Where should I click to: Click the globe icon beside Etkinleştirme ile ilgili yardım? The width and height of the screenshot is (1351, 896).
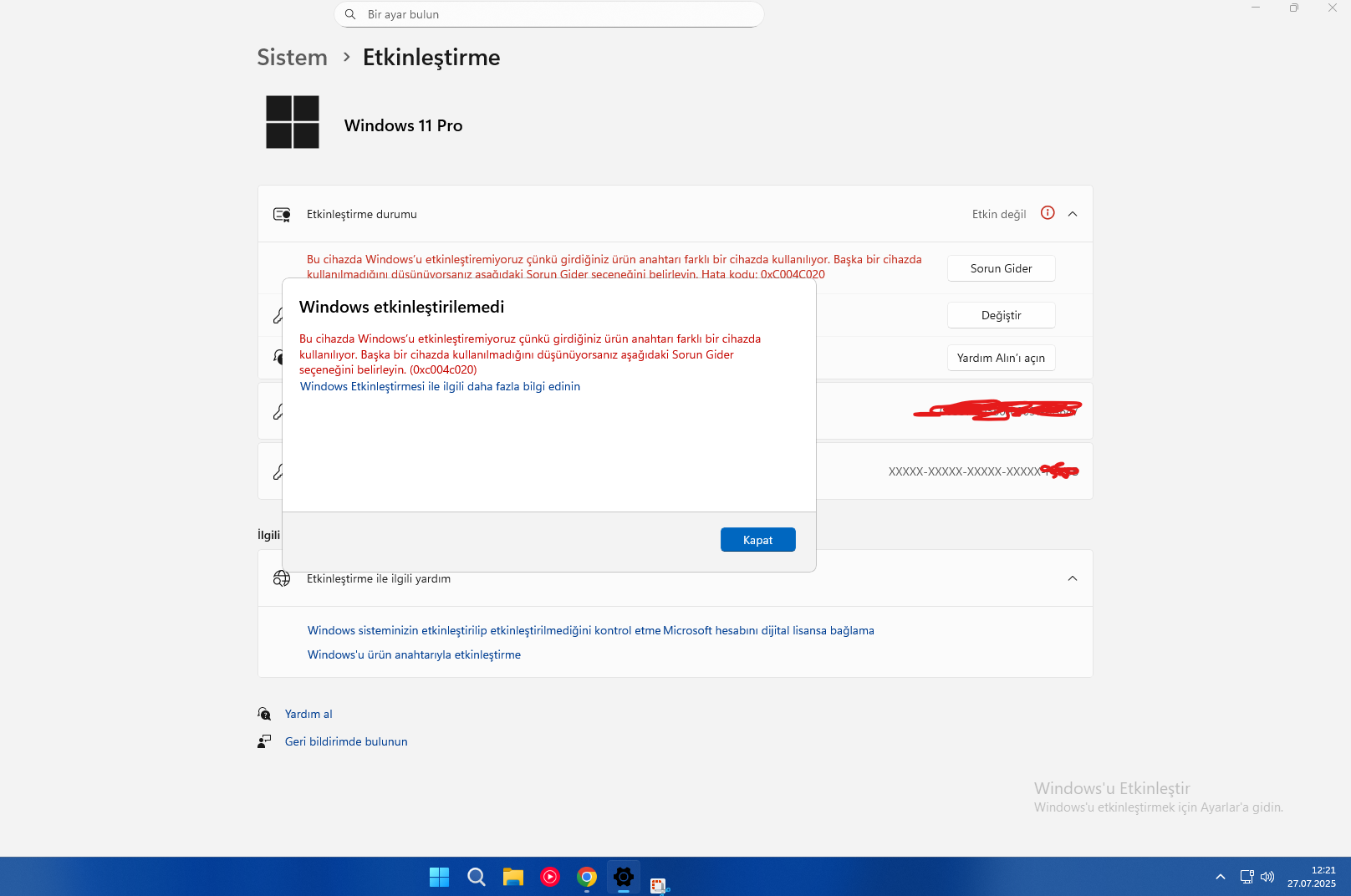pyautogui.click(x=282, y=578)
